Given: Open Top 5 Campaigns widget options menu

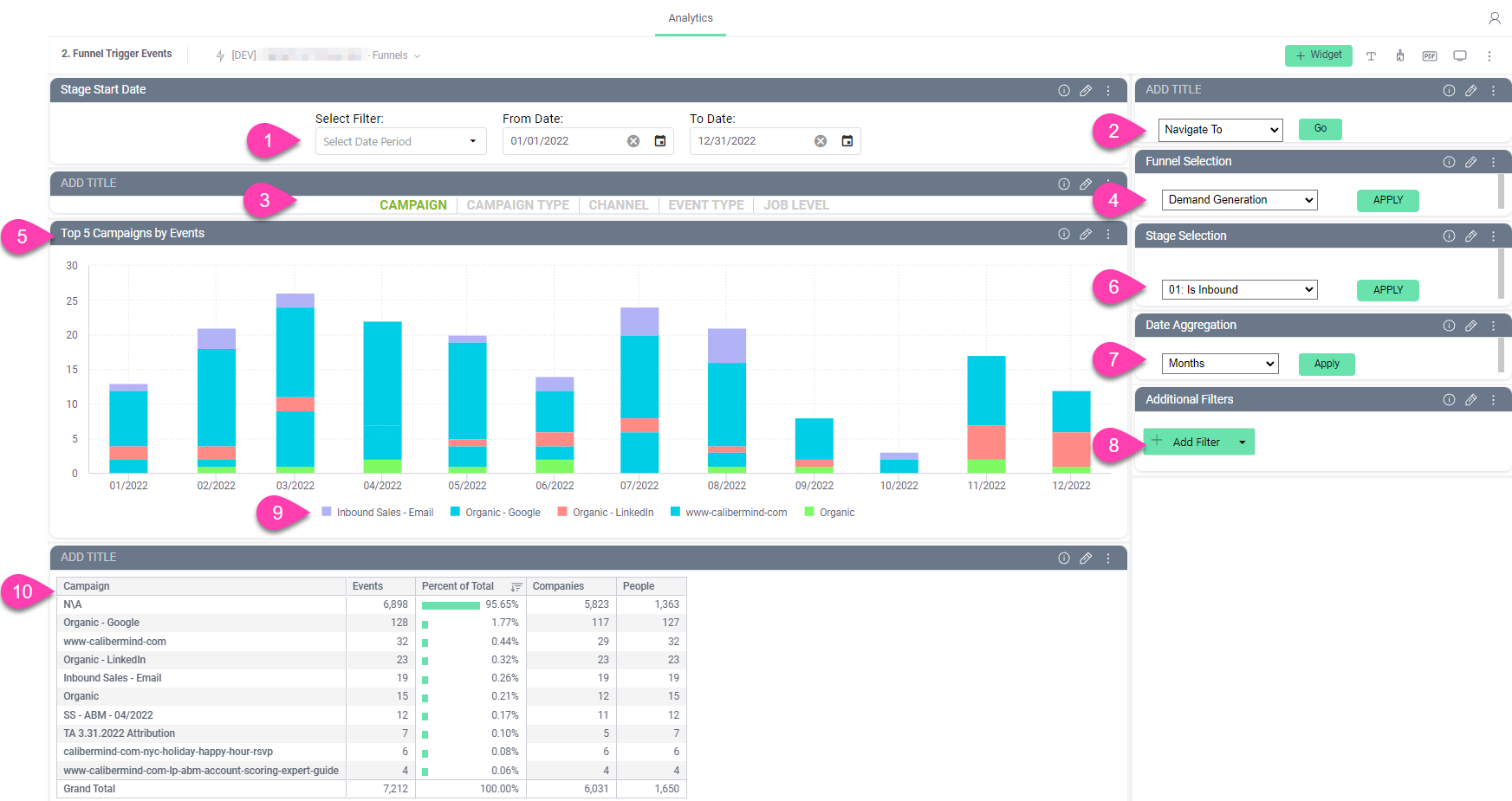Looking at the screenshot, I should coord(1108,234).
